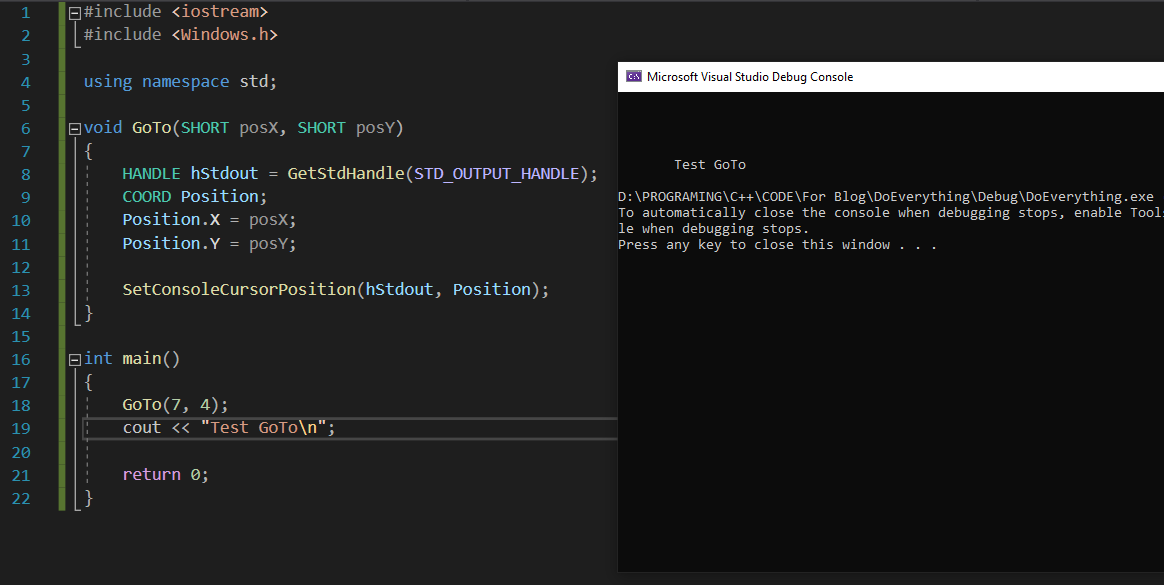Click line number 19 in the margin
This screenshot has width=1164, height=585.
point(21,428)
